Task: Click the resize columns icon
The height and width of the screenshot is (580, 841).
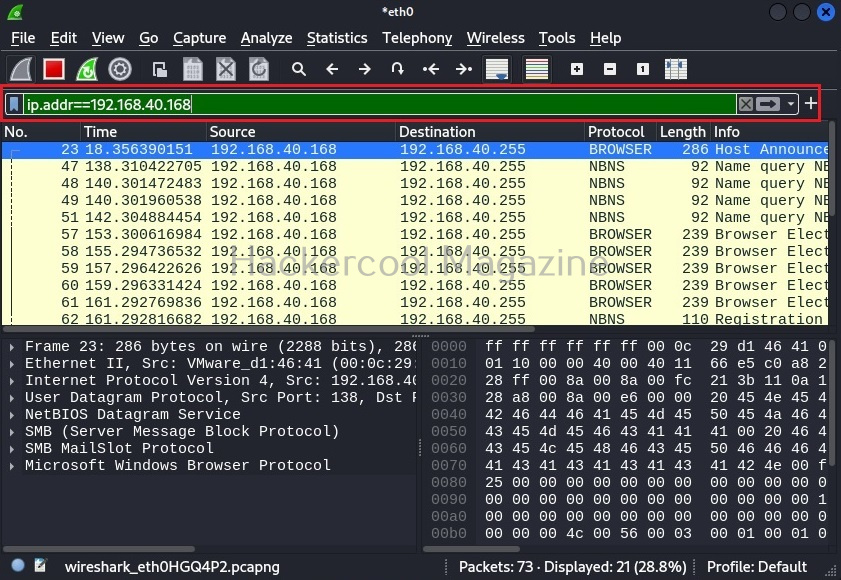Action: click(x=676, y=69)
